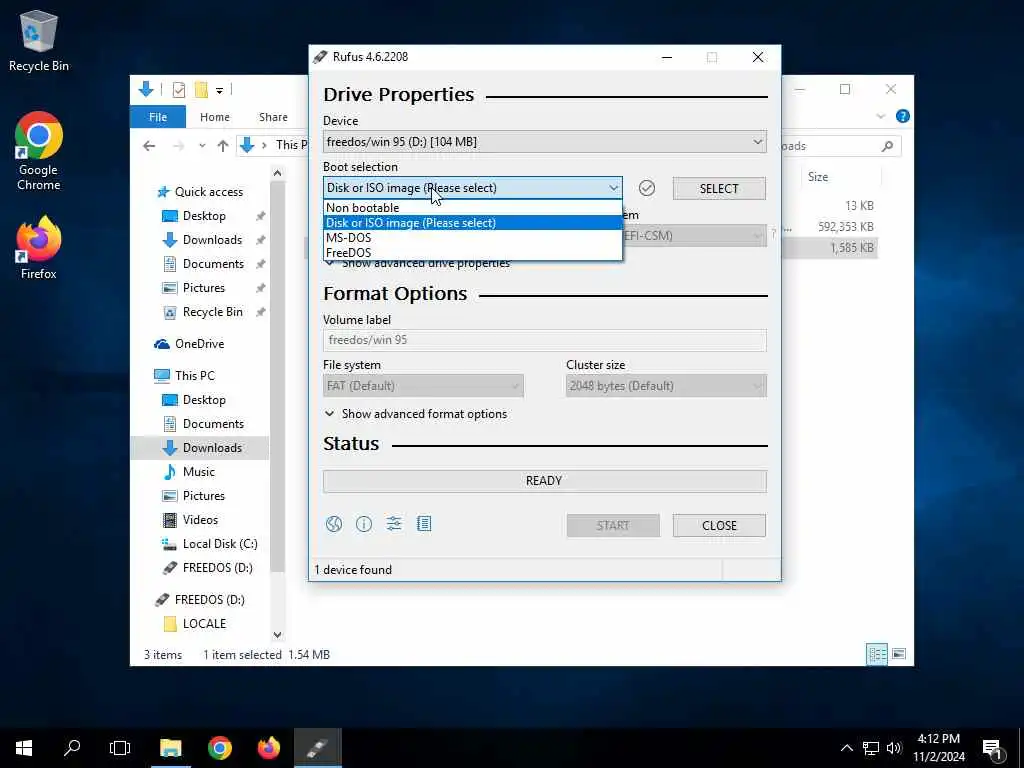Switch to File Explorer taskbar icon
Image resolution: width=1024 pixels, height=768 pixels.
click(x=170, y=748)
